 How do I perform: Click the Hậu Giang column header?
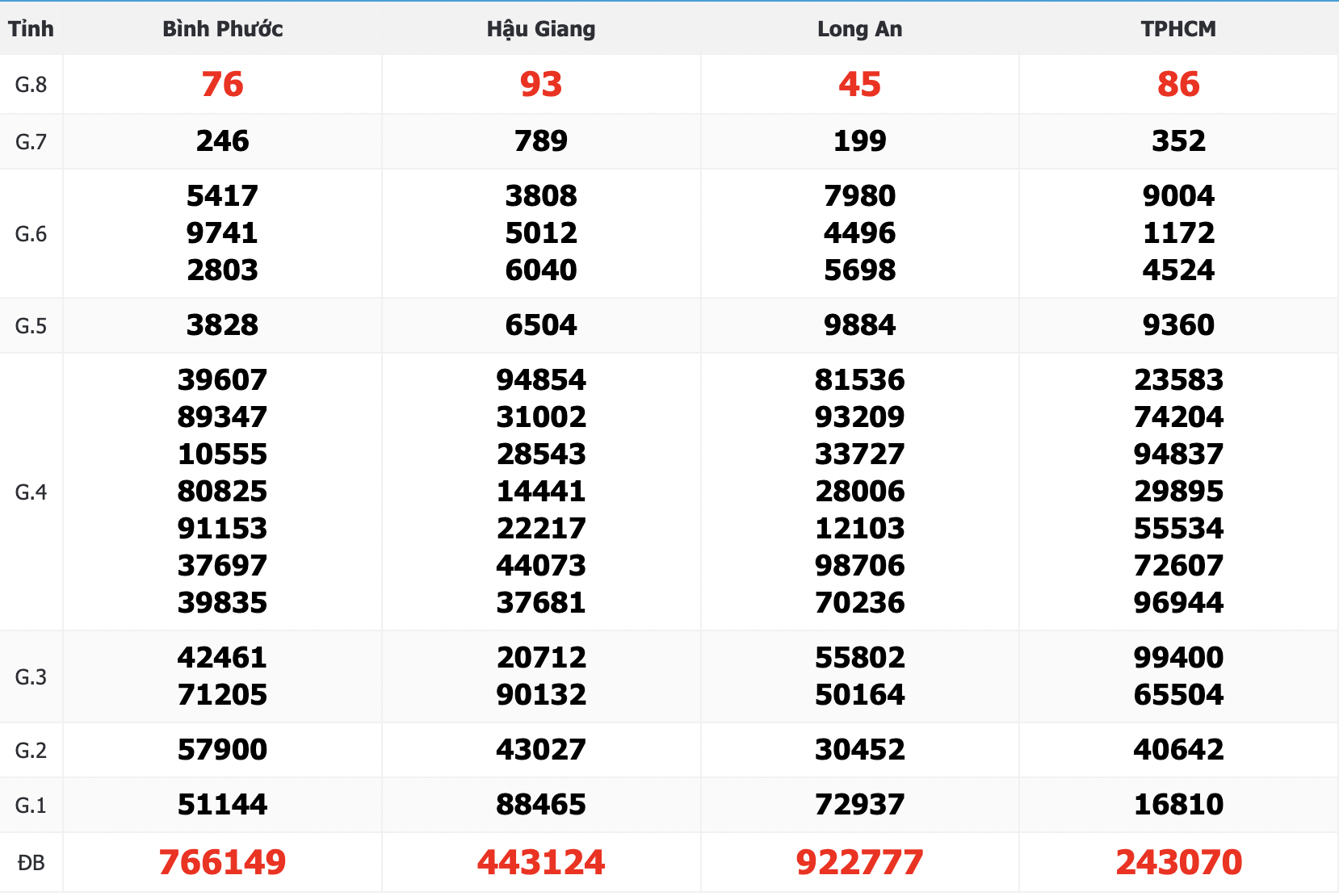coord(540,29)
